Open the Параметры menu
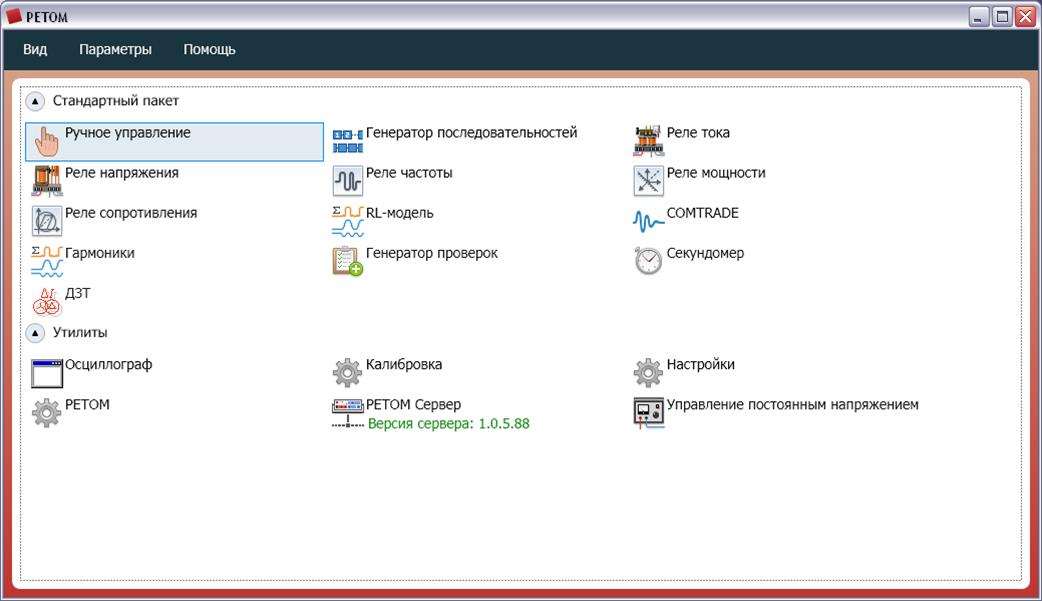 [x=116, y=49]
